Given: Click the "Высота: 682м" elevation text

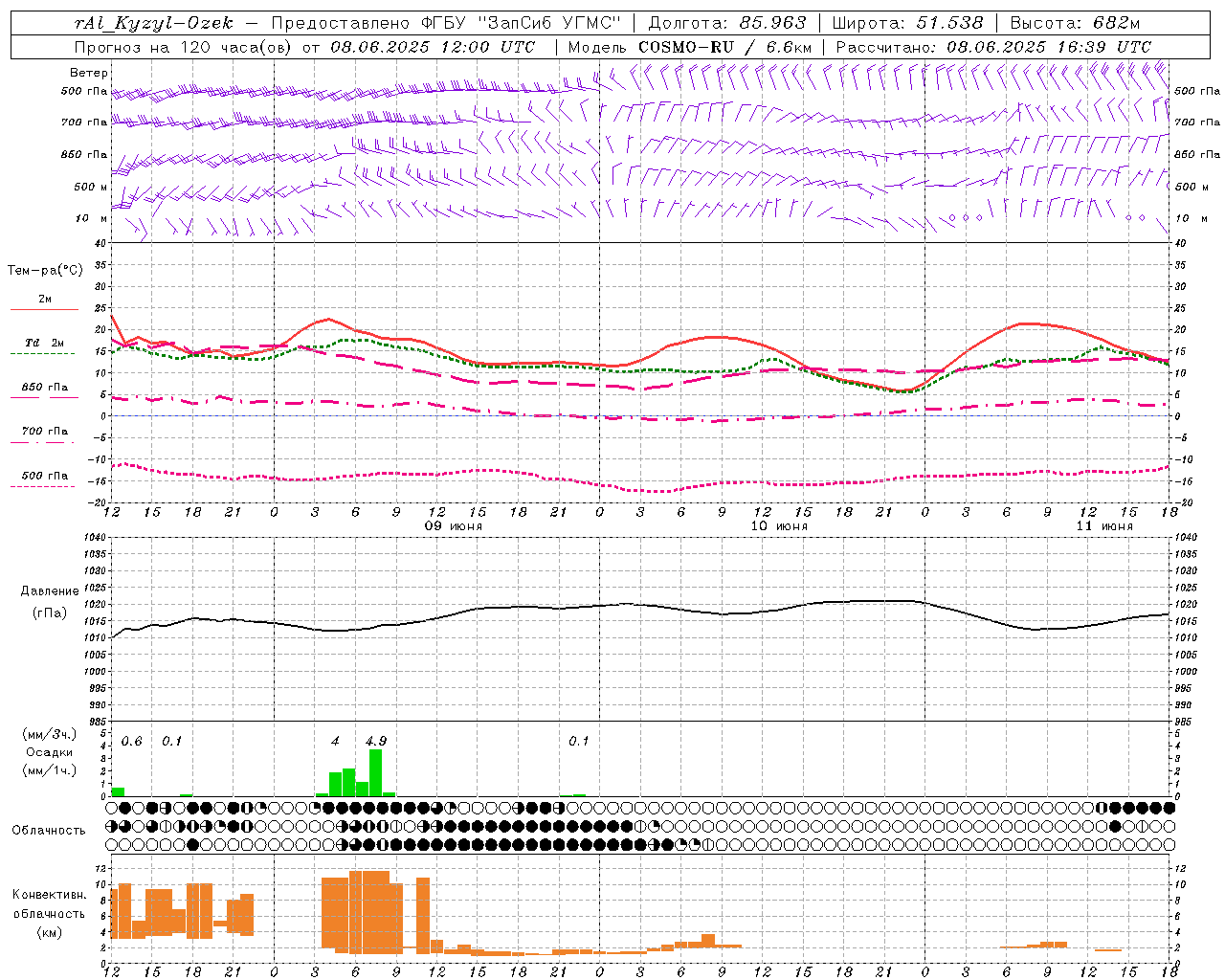Looking at the screenshot, I should (x=1075, y=23).
